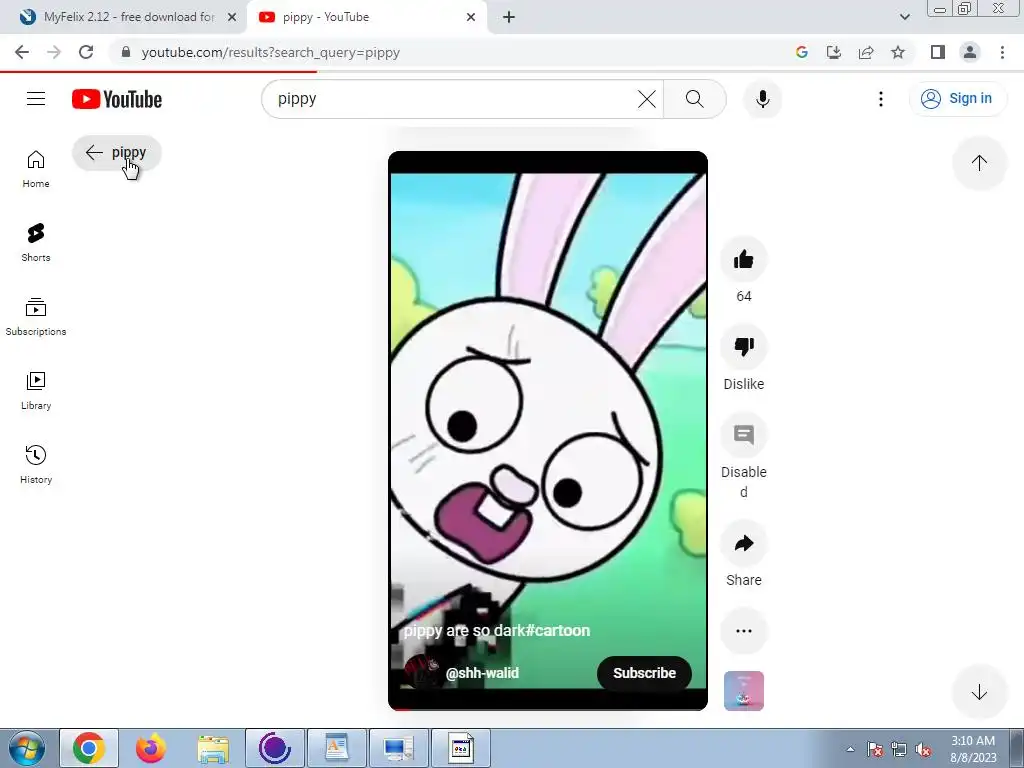
Task: Start voice search with microphone
Action: coord(762,99)
